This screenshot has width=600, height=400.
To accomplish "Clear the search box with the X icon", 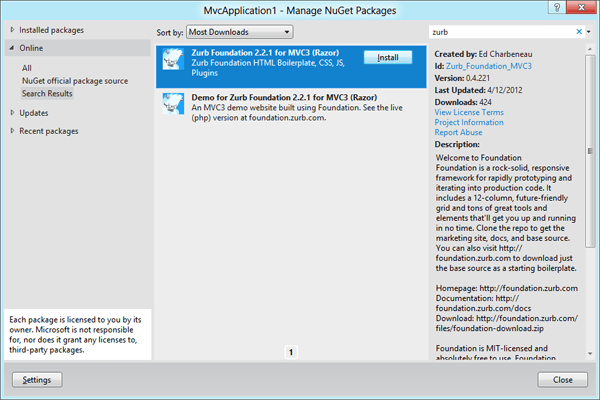I will (579, 32).
